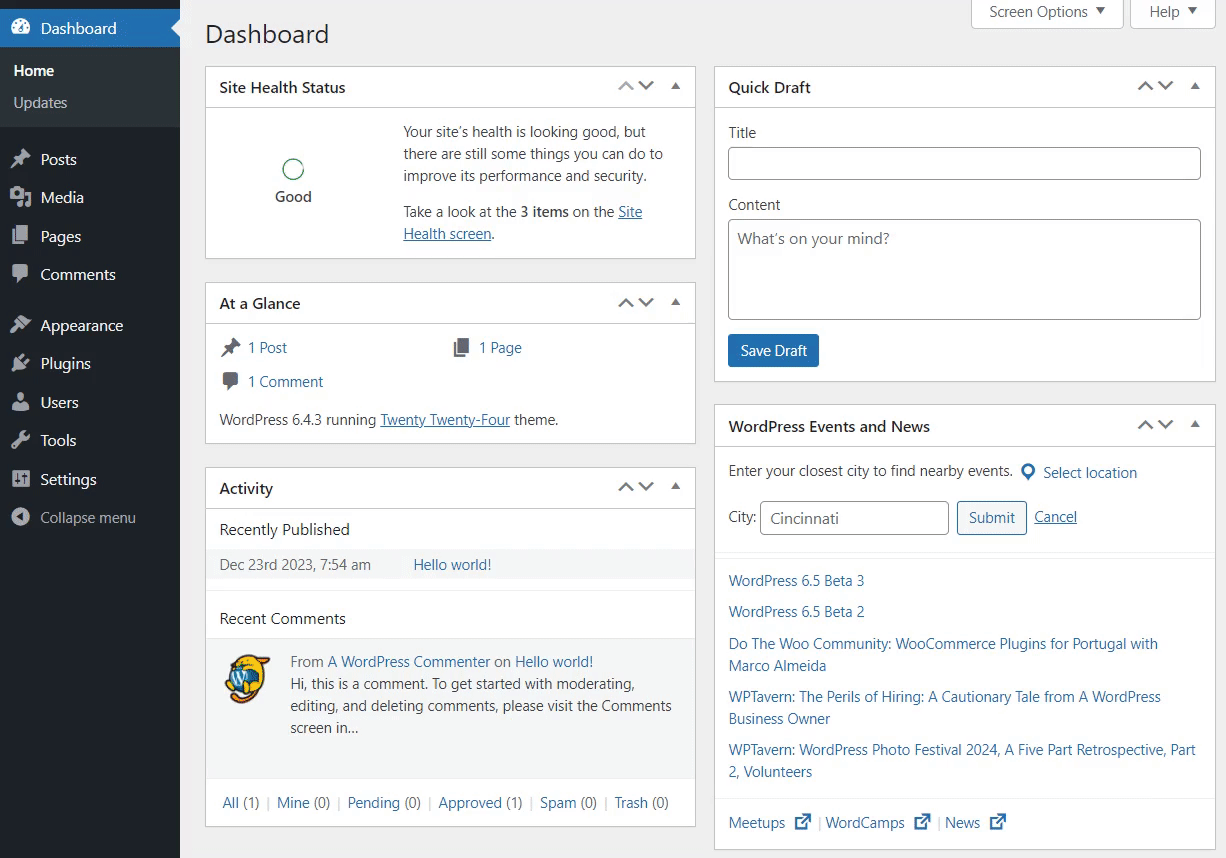This screenshot has width=1226, height=858.
Task: Move At a Glance panel up
Action: pos(626,303)
